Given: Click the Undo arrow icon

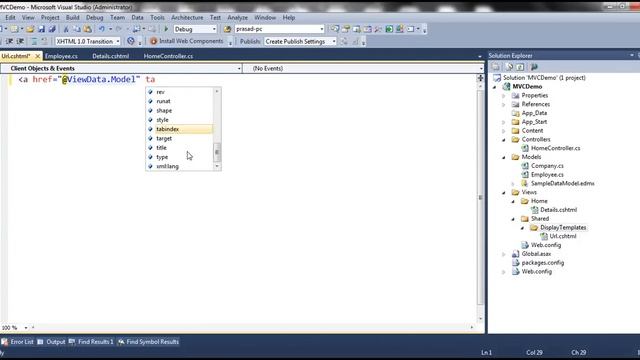Looking at the screenshot, I should click(x=102, y=29).
